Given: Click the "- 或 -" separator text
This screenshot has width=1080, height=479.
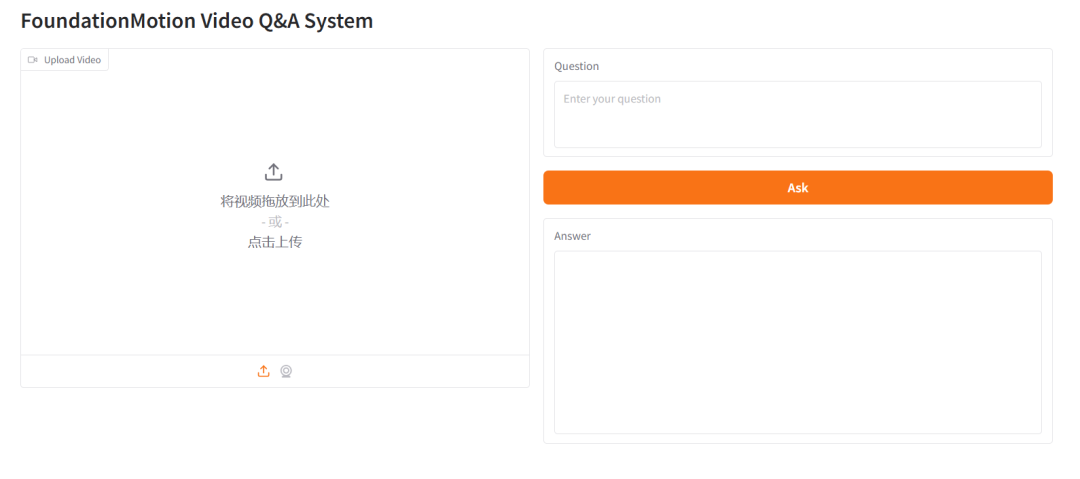Looking at the screenshot, I should point(274,222).
